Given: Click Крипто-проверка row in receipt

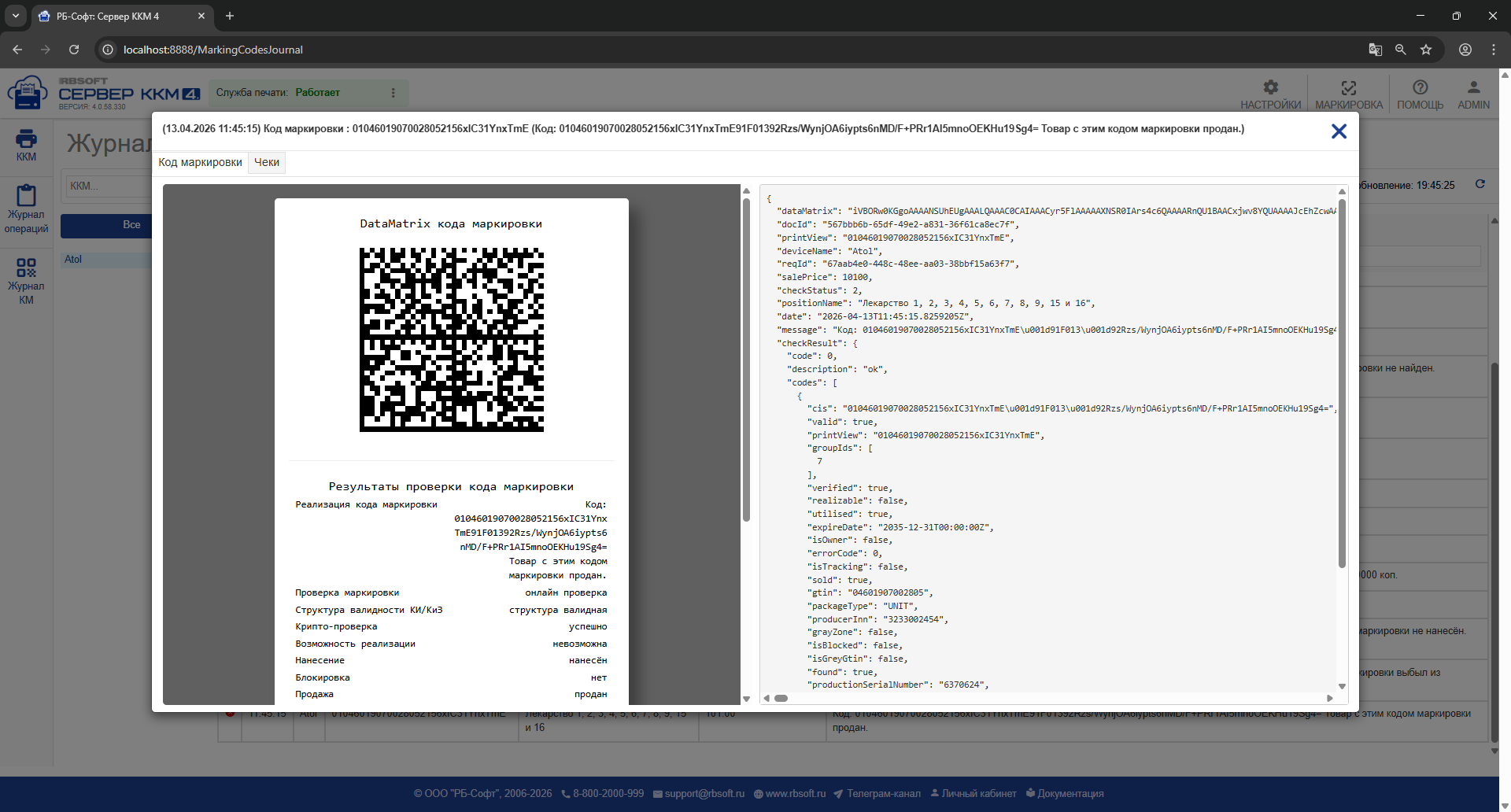Looking at the screenshot, I should point(451,626).
